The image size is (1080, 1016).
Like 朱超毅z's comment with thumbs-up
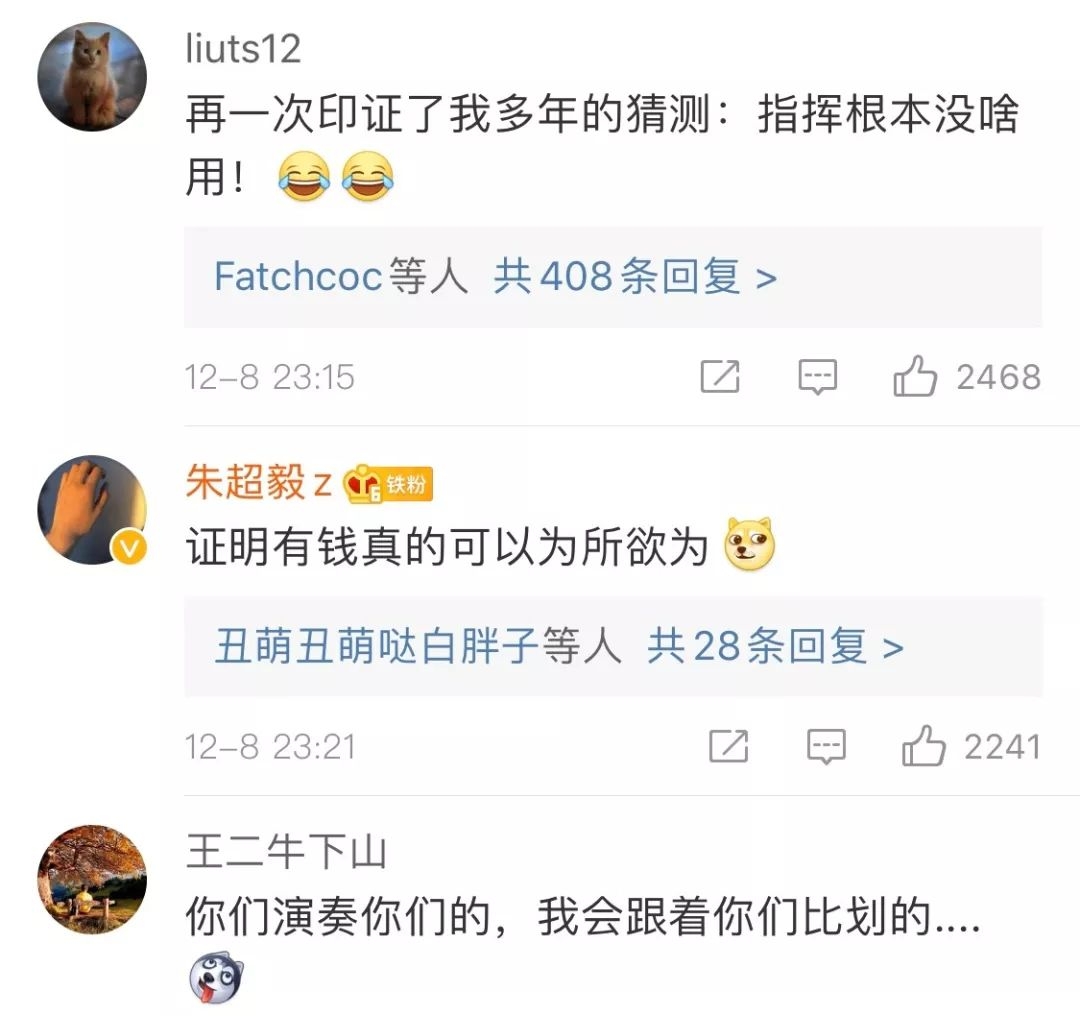[923, 746]
